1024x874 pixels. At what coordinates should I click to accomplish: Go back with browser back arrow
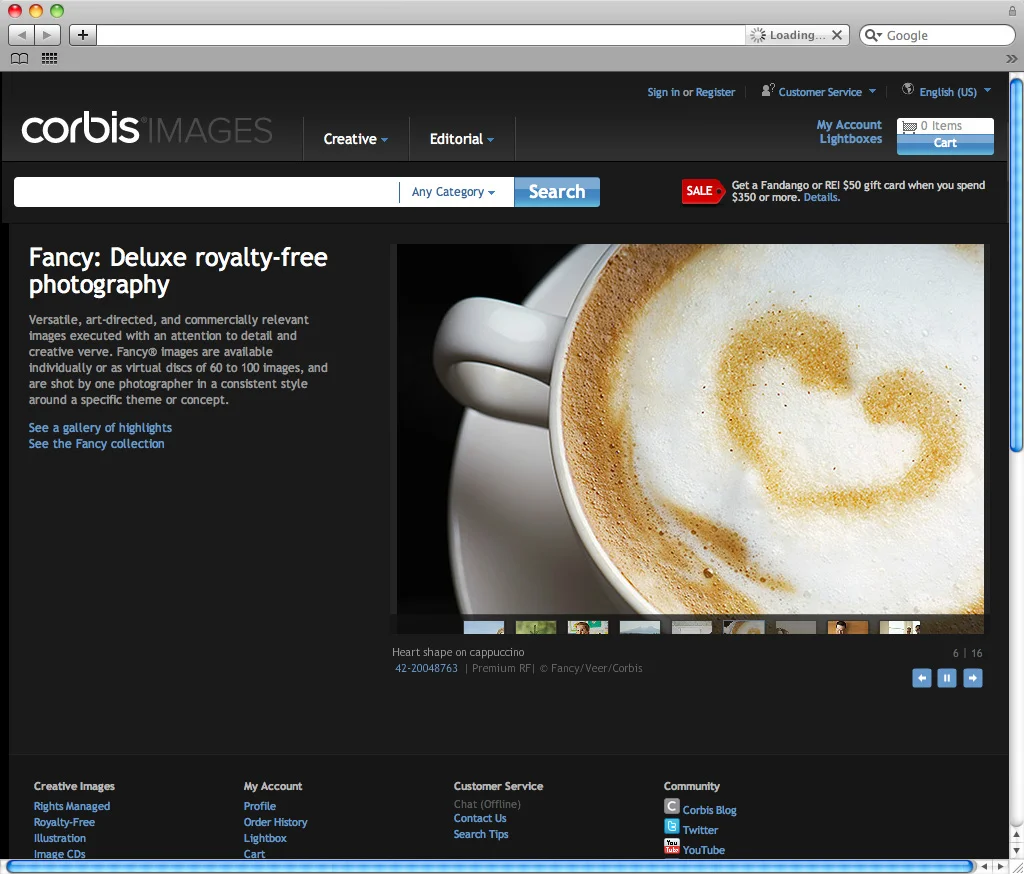[21, 35]
